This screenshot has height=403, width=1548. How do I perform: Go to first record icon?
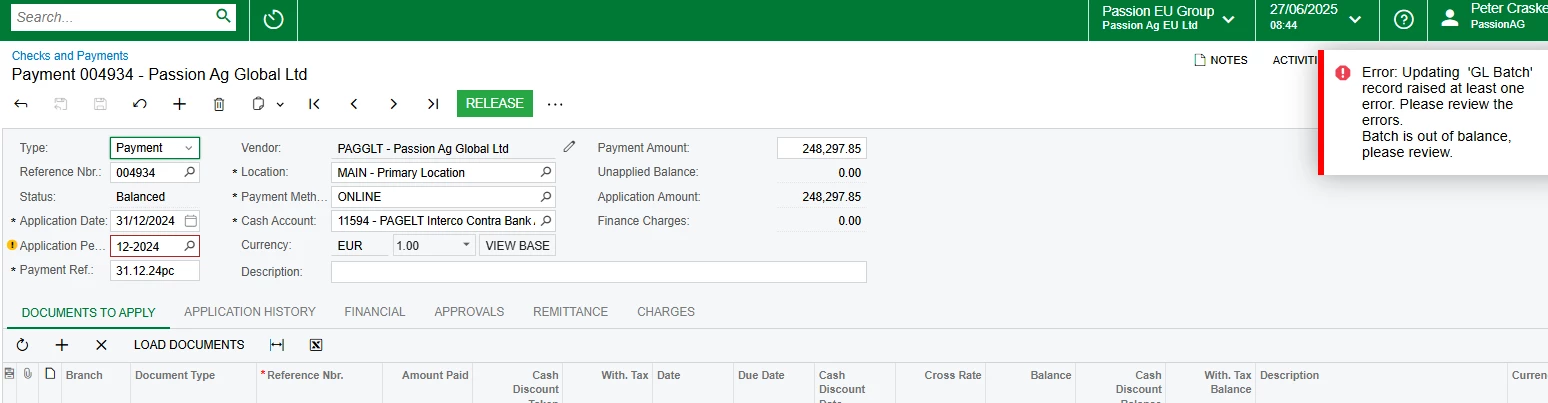[314, 103]
